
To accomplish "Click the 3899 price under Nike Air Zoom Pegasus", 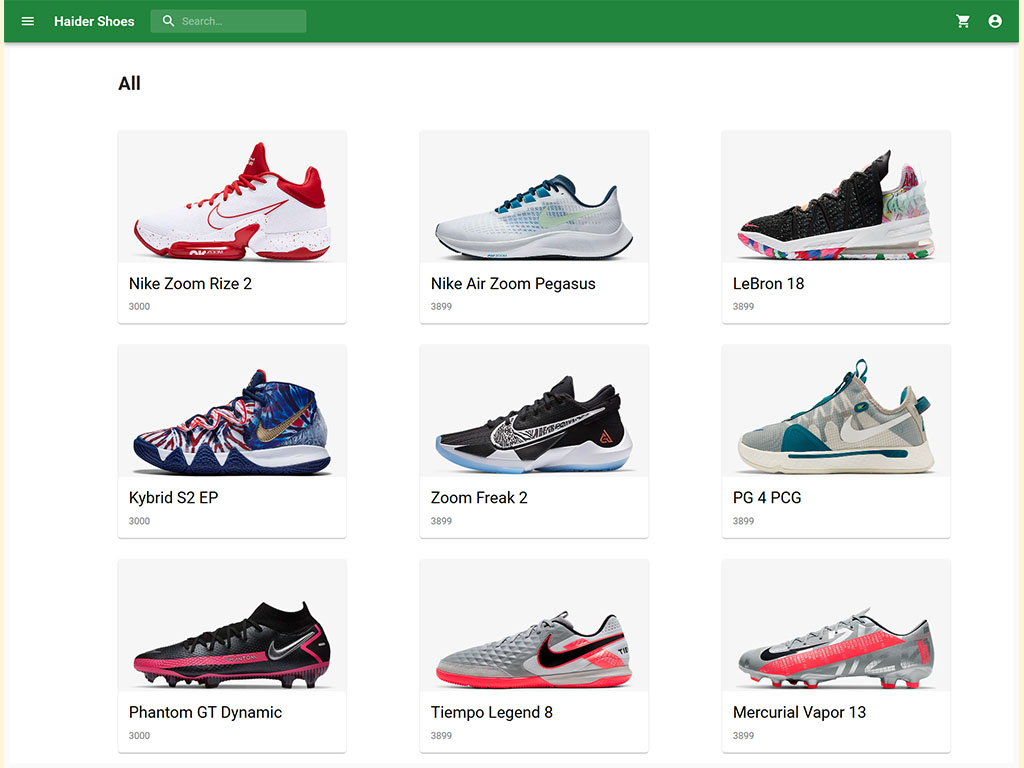I will [441, 306].
